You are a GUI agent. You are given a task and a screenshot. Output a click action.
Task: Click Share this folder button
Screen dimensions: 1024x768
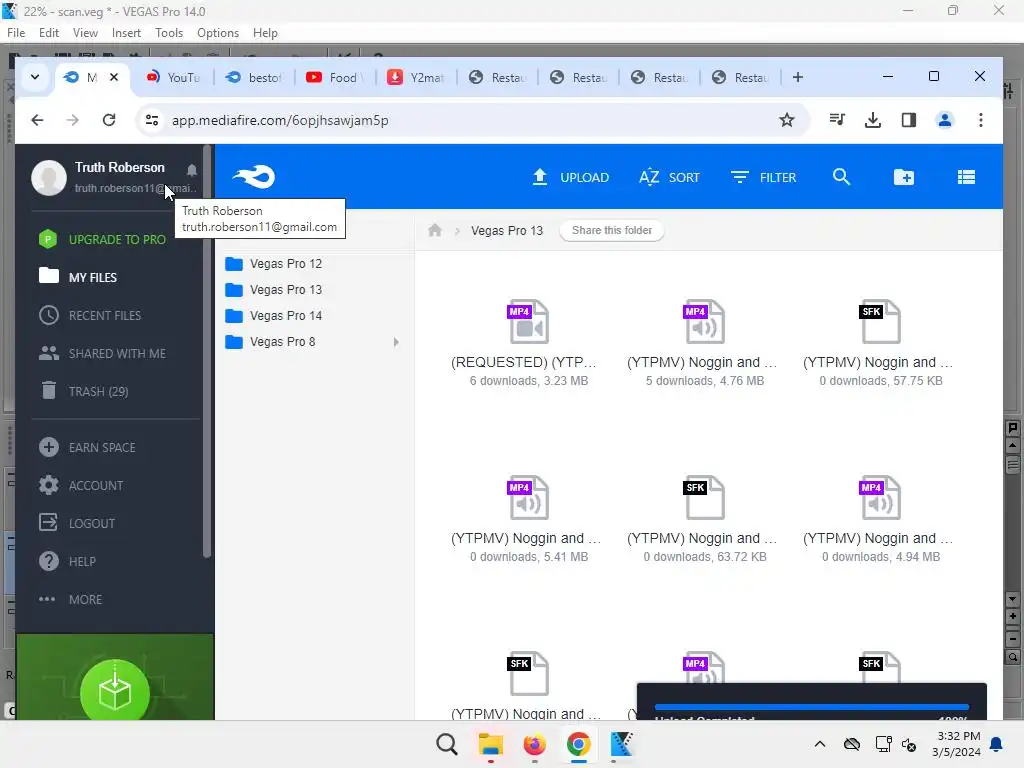point(612,231)
